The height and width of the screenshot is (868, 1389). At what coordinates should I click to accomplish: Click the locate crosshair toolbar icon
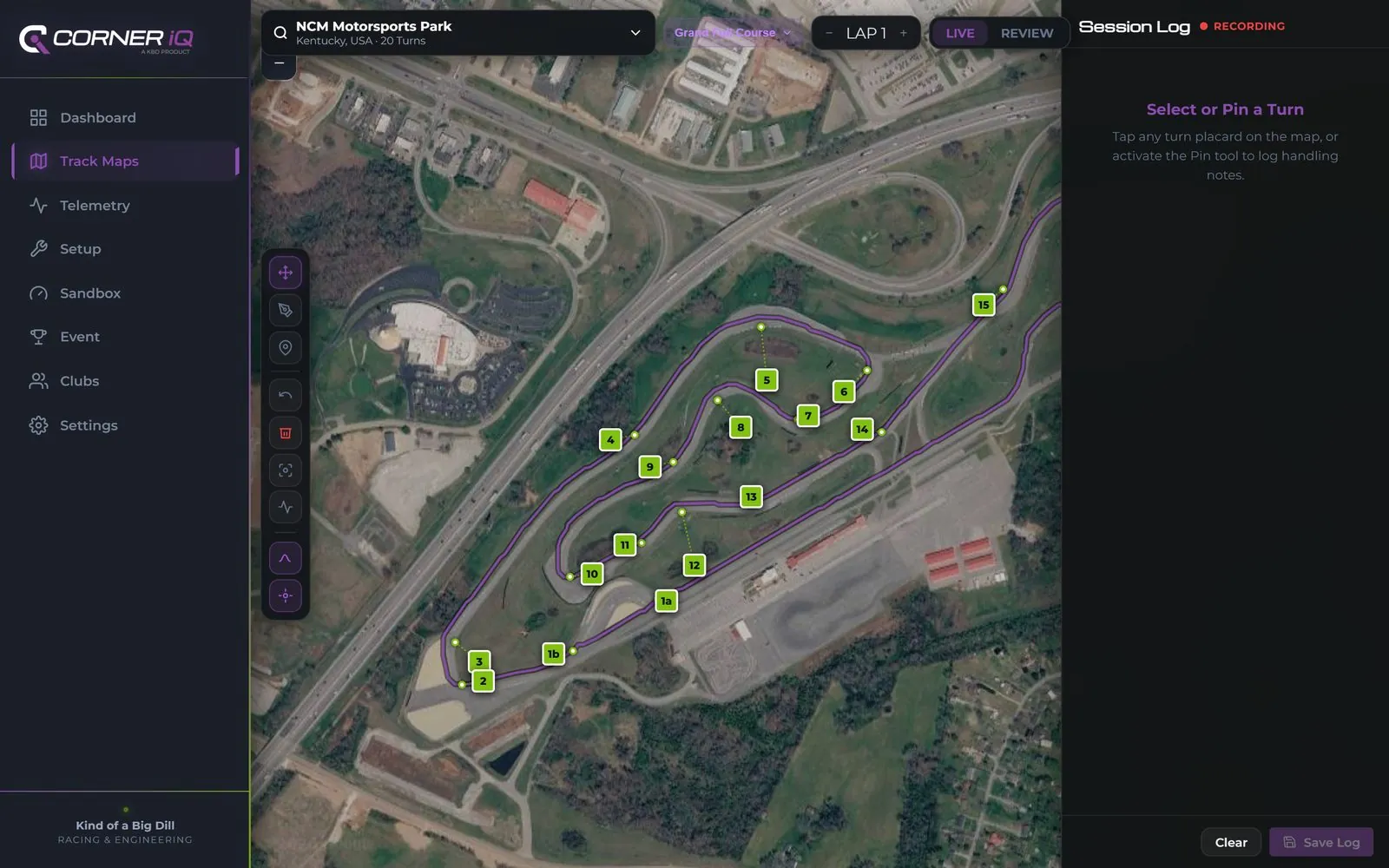coord(286,595)
